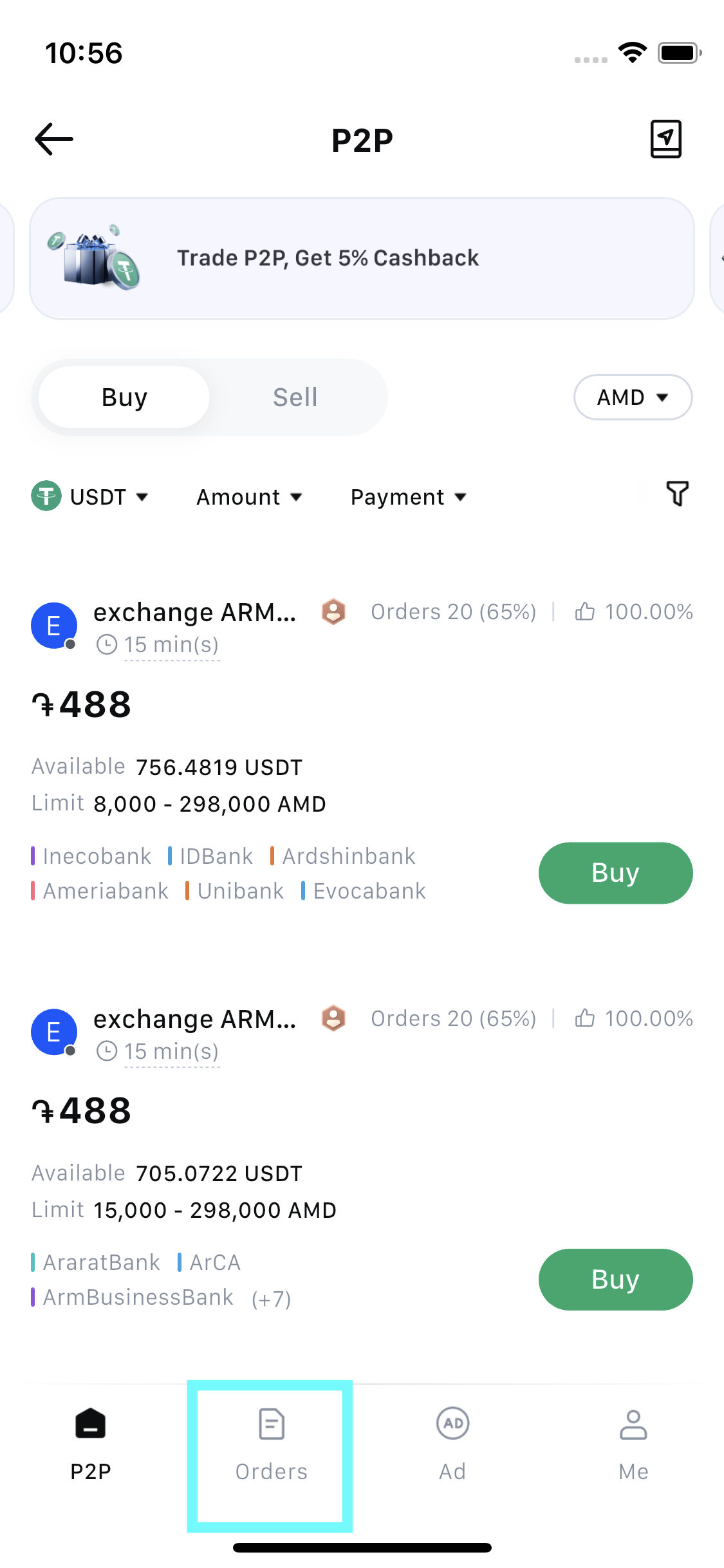Screen dimensions: 724x1568
Task: Tap the Orders icon in bottom bar
Action: (271, 1424)
